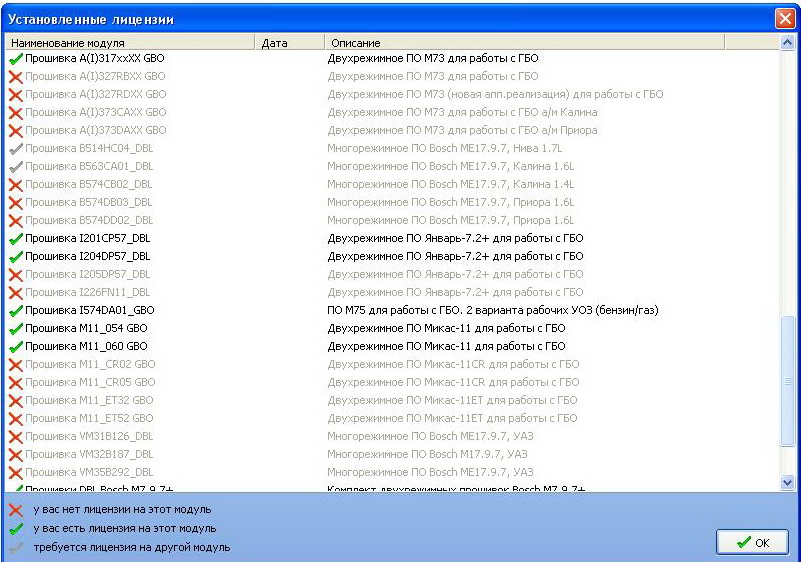Click description 'Многорежимное ПО Bosch ME17.9.7, Калина 1.4L'

point(451,184)
